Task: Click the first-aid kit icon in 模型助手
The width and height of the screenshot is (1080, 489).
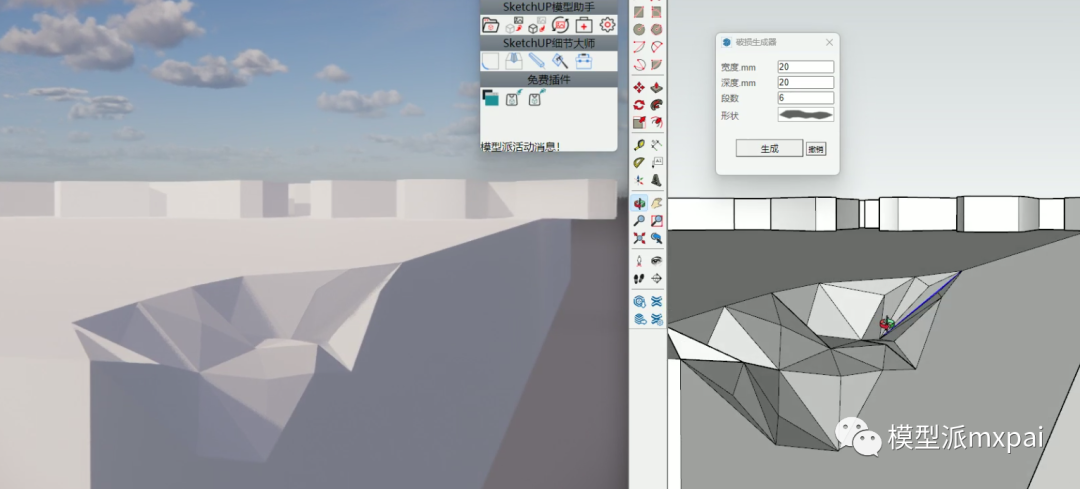Action: tap(584, 25)
